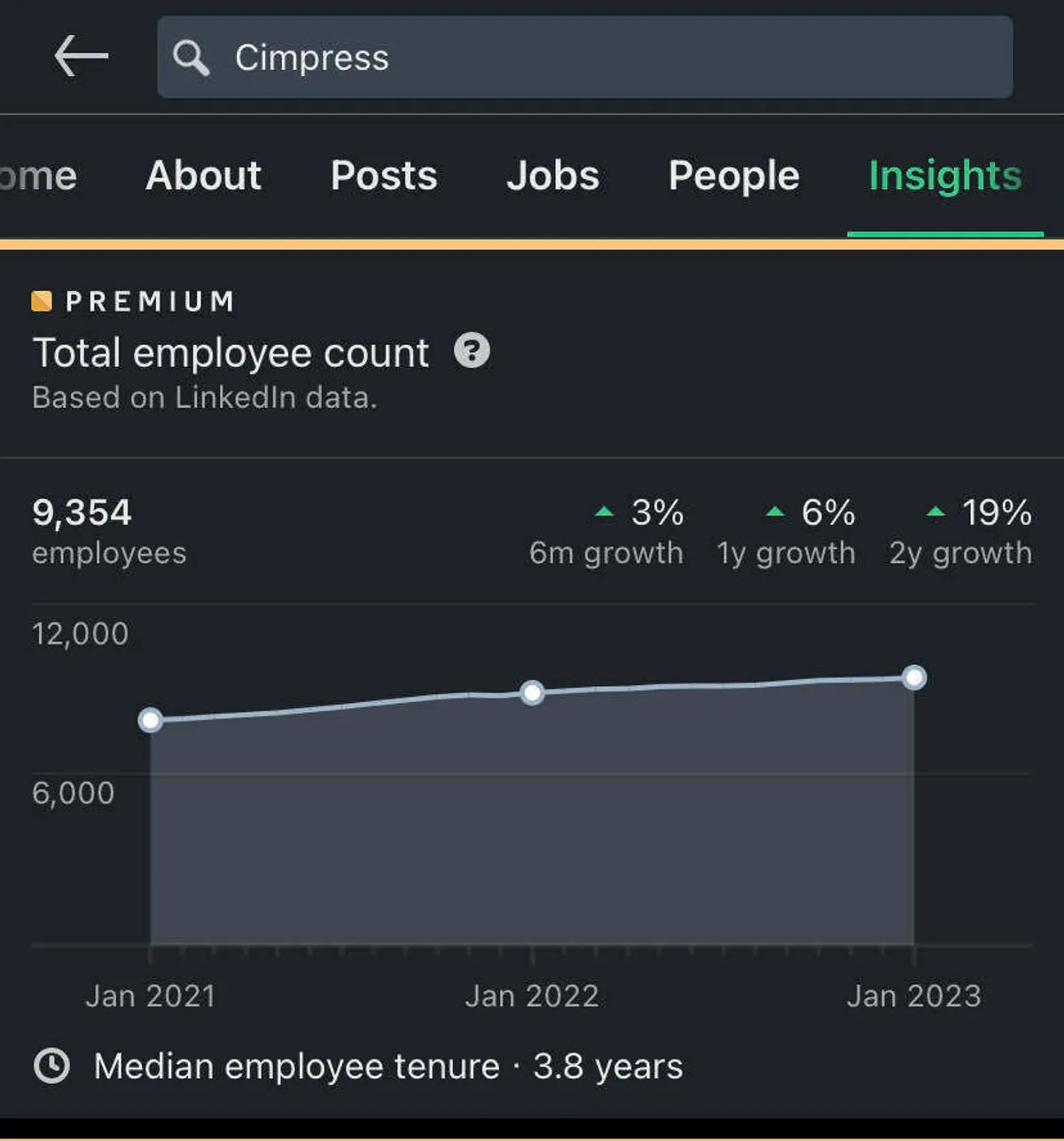The image size is (1064, 1141).
Task: Switch to the About tab
Action: [x=204, y=176]
